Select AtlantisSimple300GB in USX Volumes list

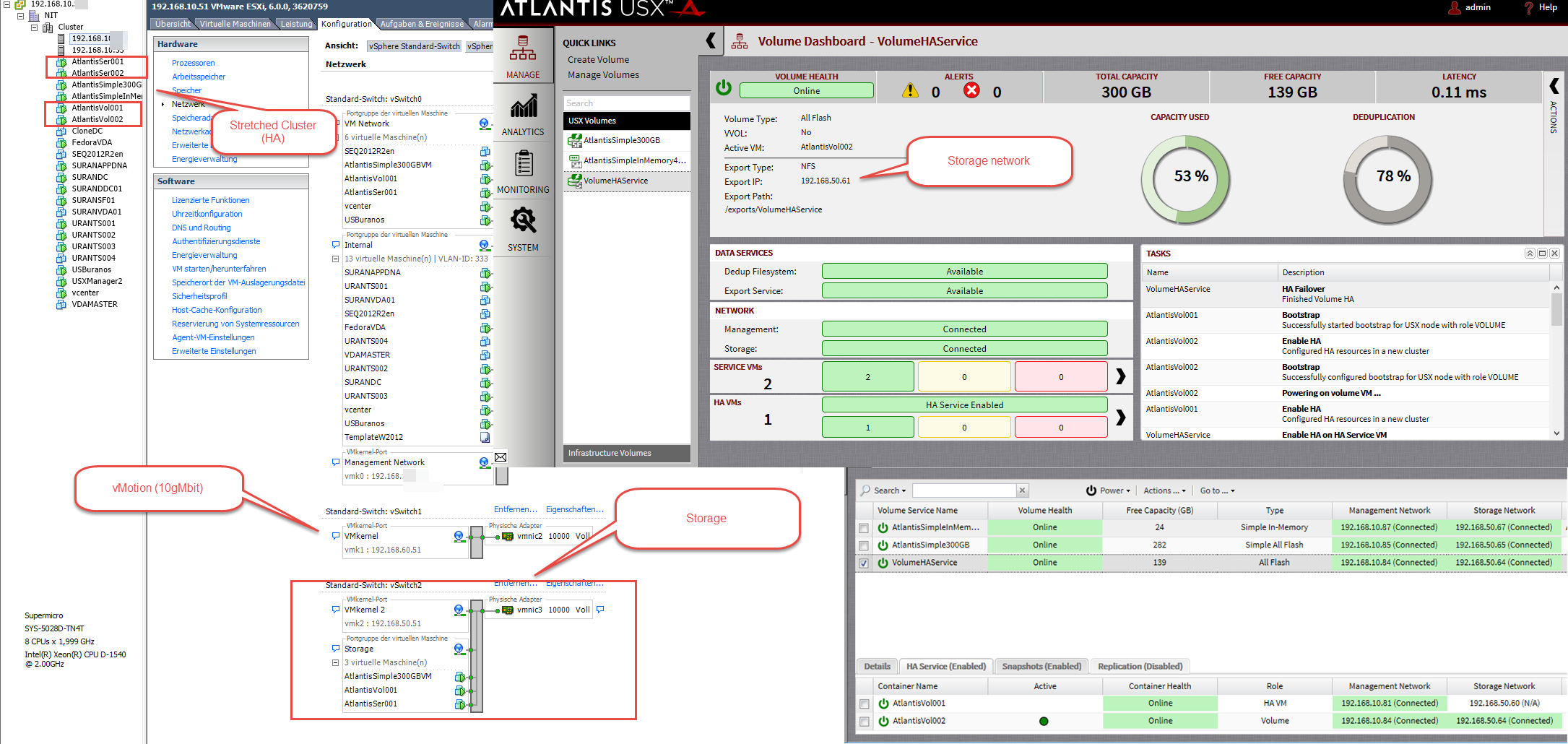click(x=622, y=140)
